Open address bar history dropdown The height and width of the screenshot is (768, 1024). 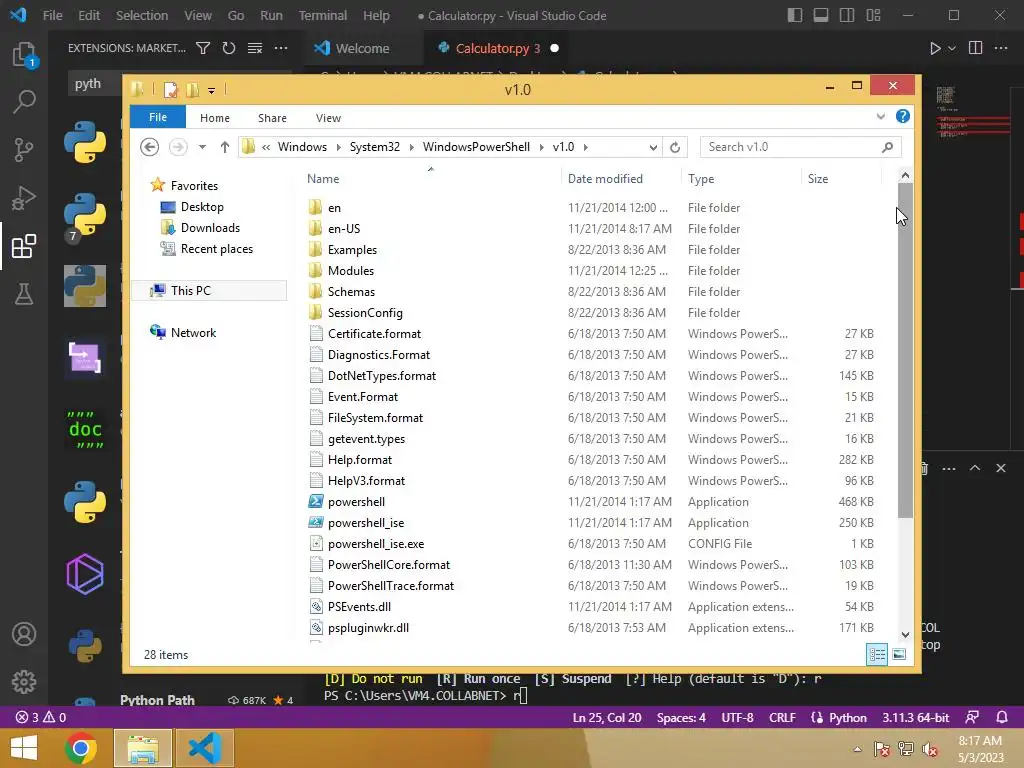pos(653,147)
